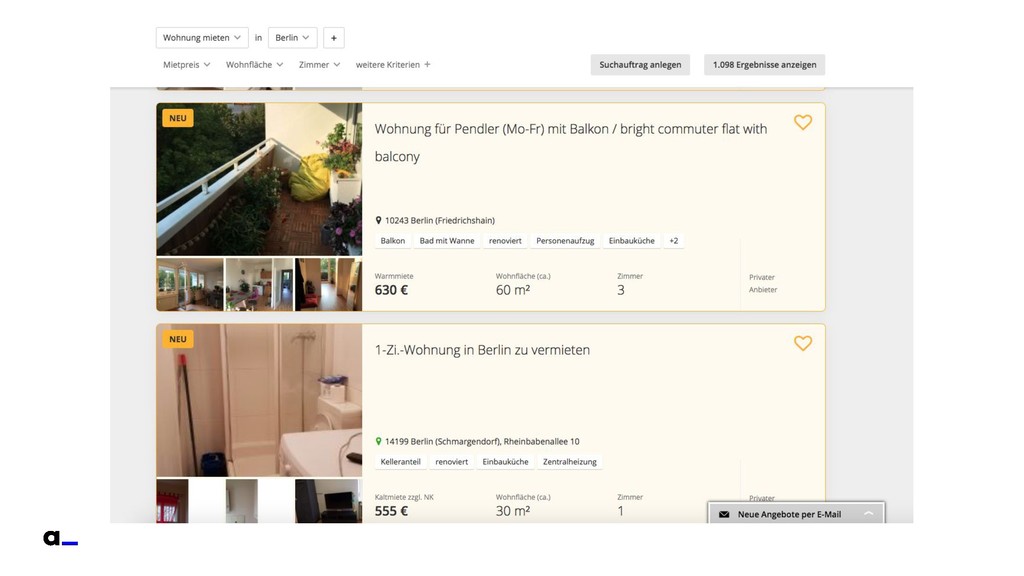Viewport: 1024px width, 576px height.
Task: Click the Zentralheizung tag
Action: point(569,462)
